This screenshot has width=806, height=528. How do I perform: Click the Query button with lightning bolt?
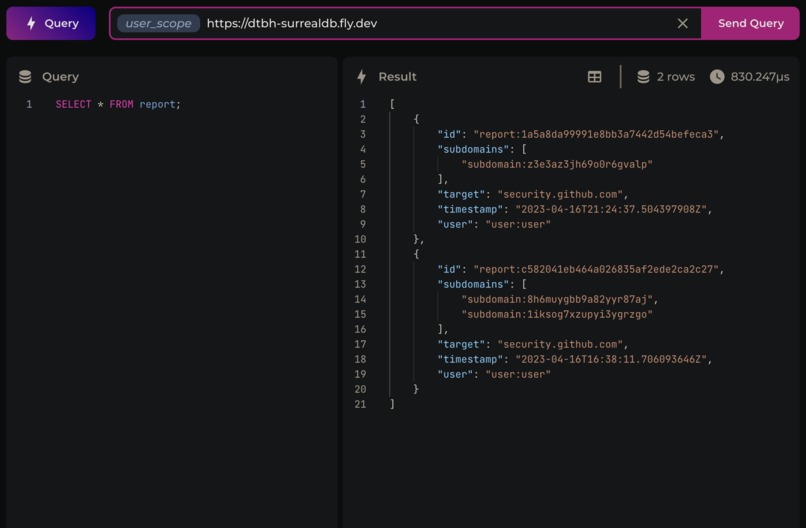click(51, 23)
